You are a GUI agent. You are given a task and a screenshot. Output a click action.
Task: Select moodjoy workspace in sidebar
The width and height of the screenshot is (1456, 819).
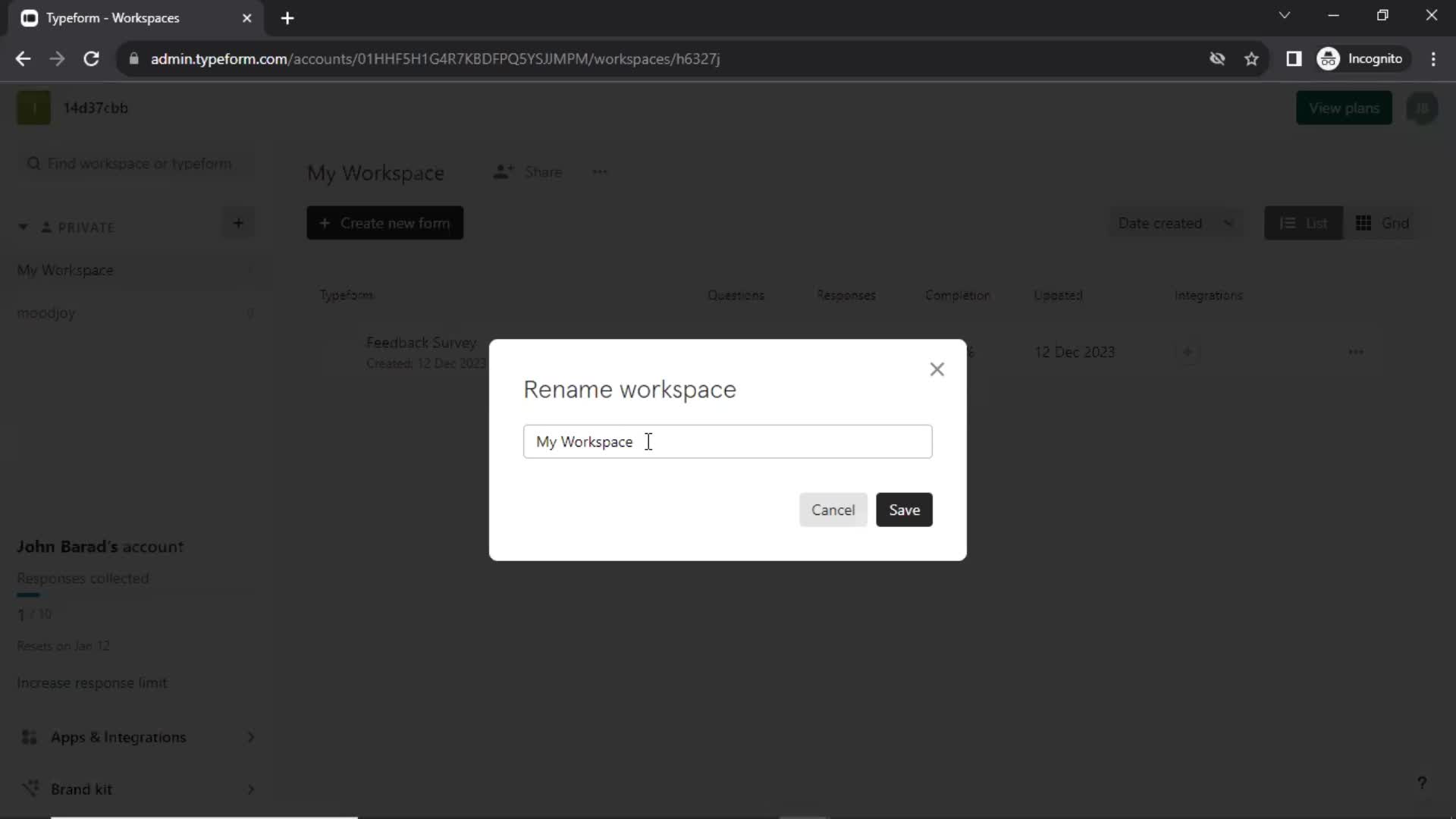[x=136, y=312]
